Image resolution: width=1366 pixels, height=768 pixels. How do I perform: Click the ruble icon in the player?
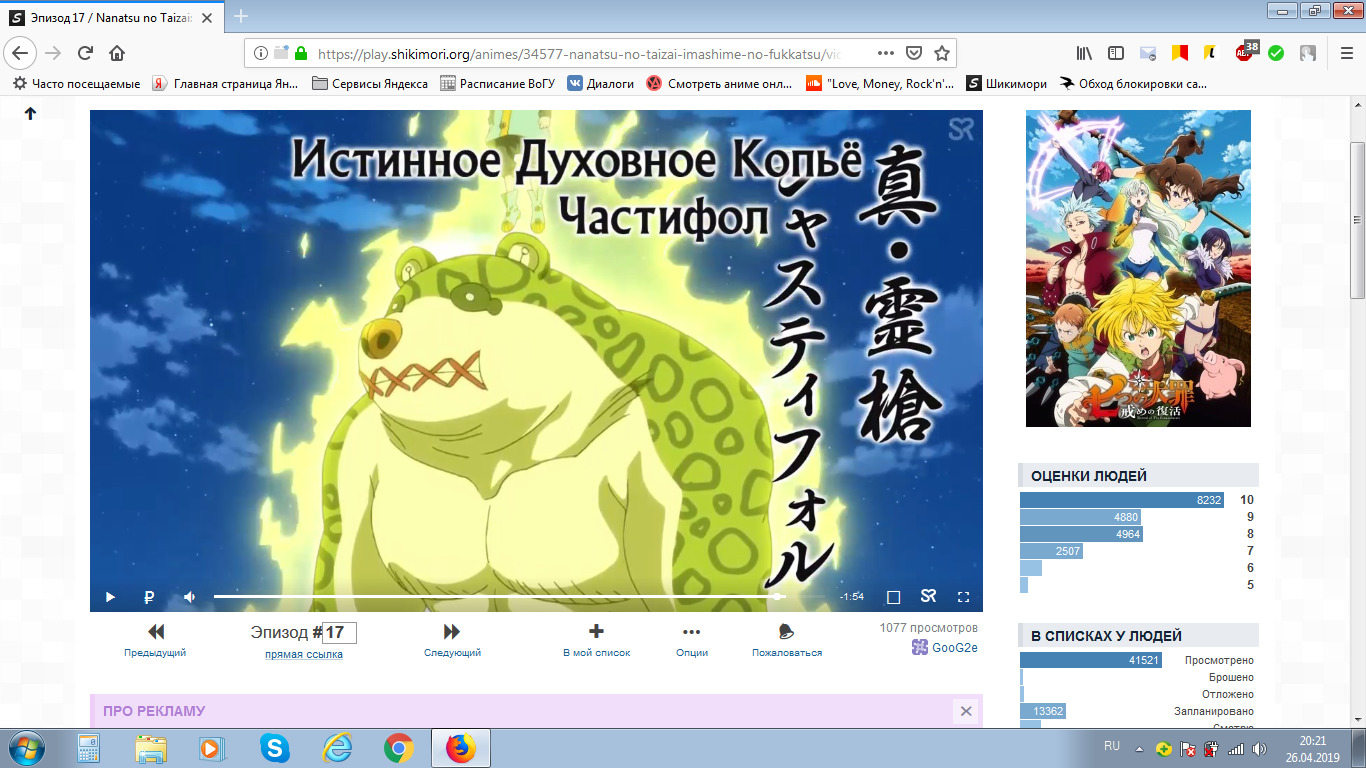click(x=149, y=597)
